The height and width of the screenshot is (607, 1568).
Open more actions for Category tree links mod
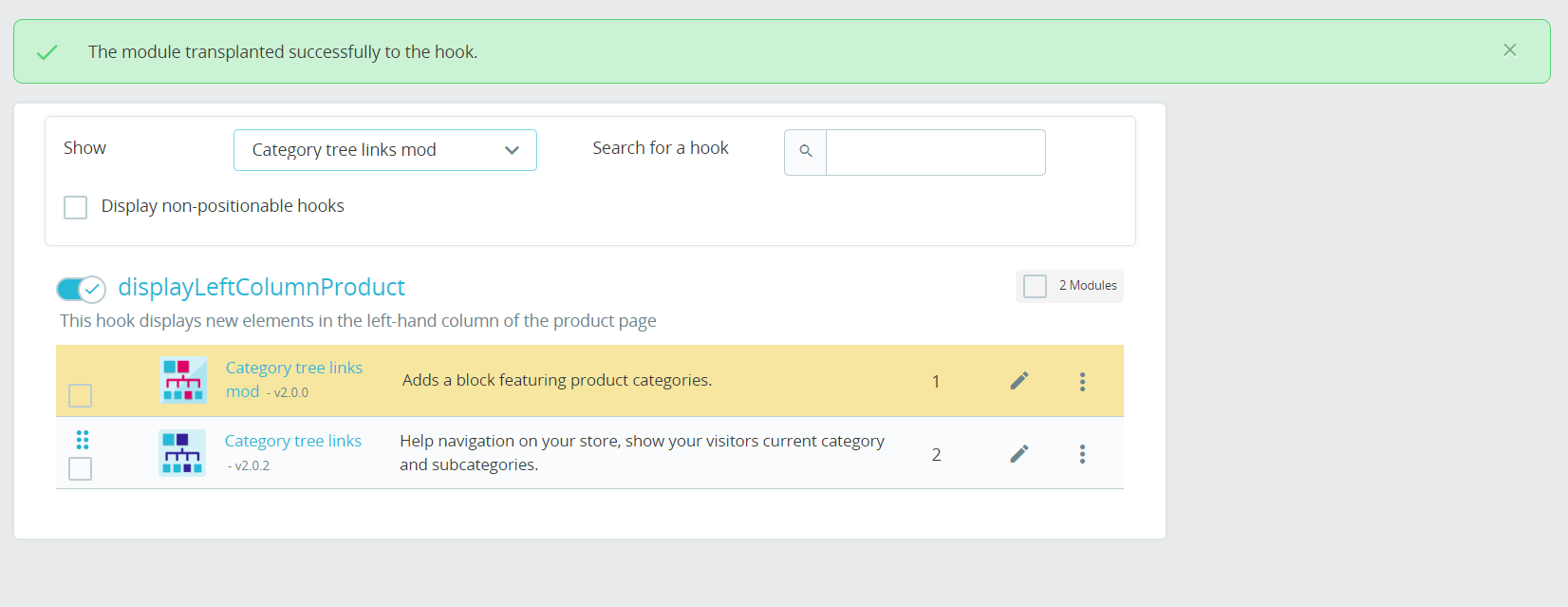tap(1082, 381)
